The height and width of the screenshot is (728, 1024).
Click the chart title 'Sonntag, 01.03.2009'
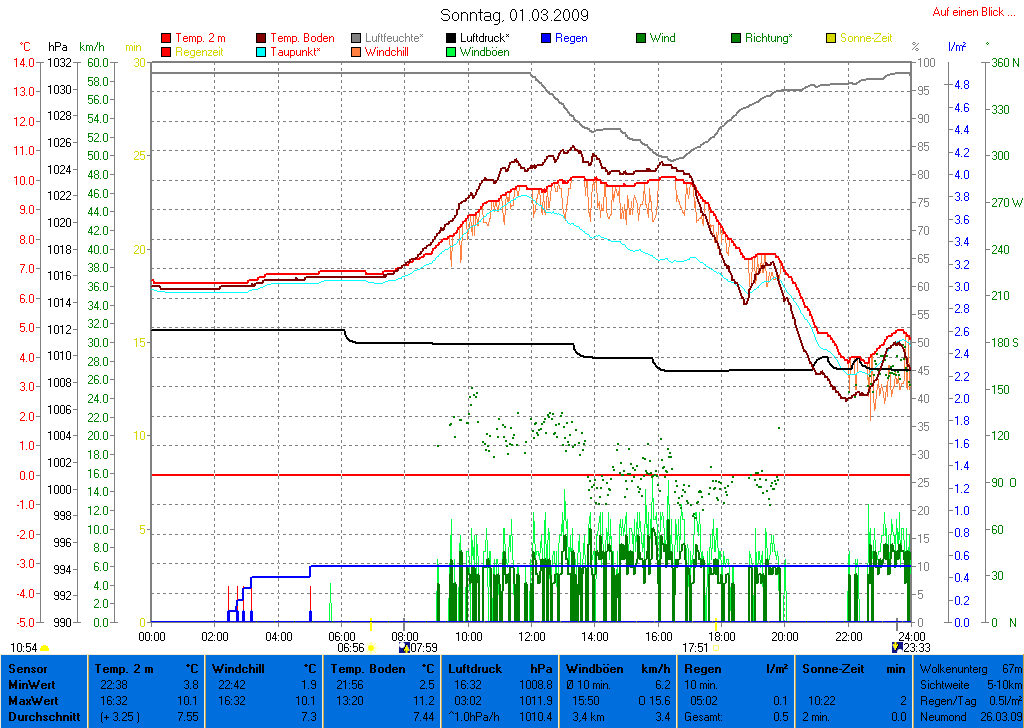[514, 15]
